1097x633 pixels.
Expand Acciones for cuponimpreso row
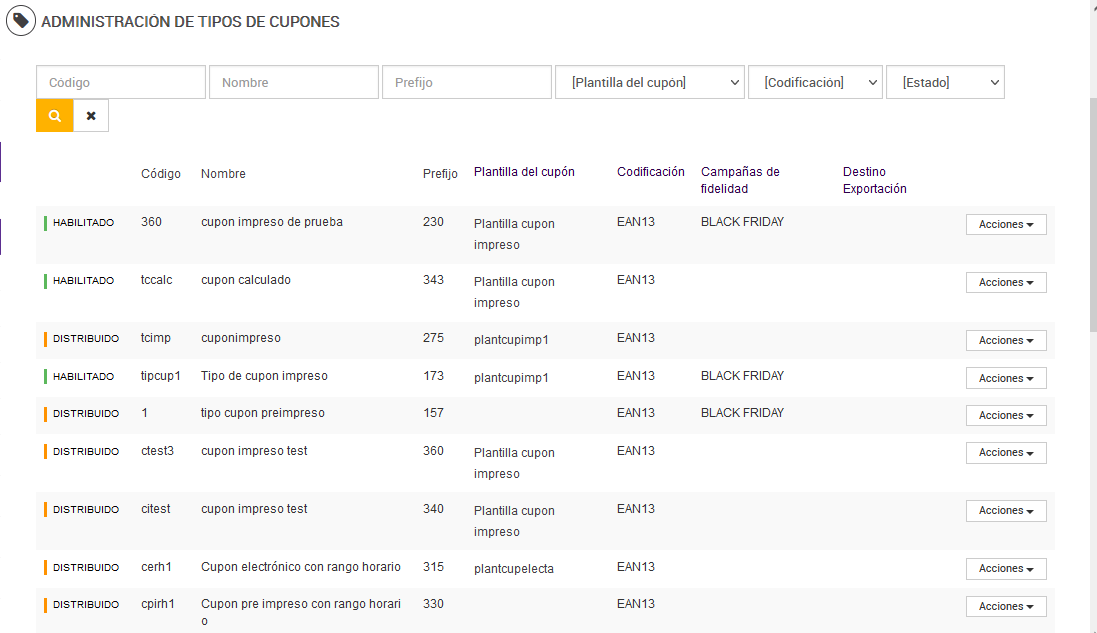(1006, 341)
